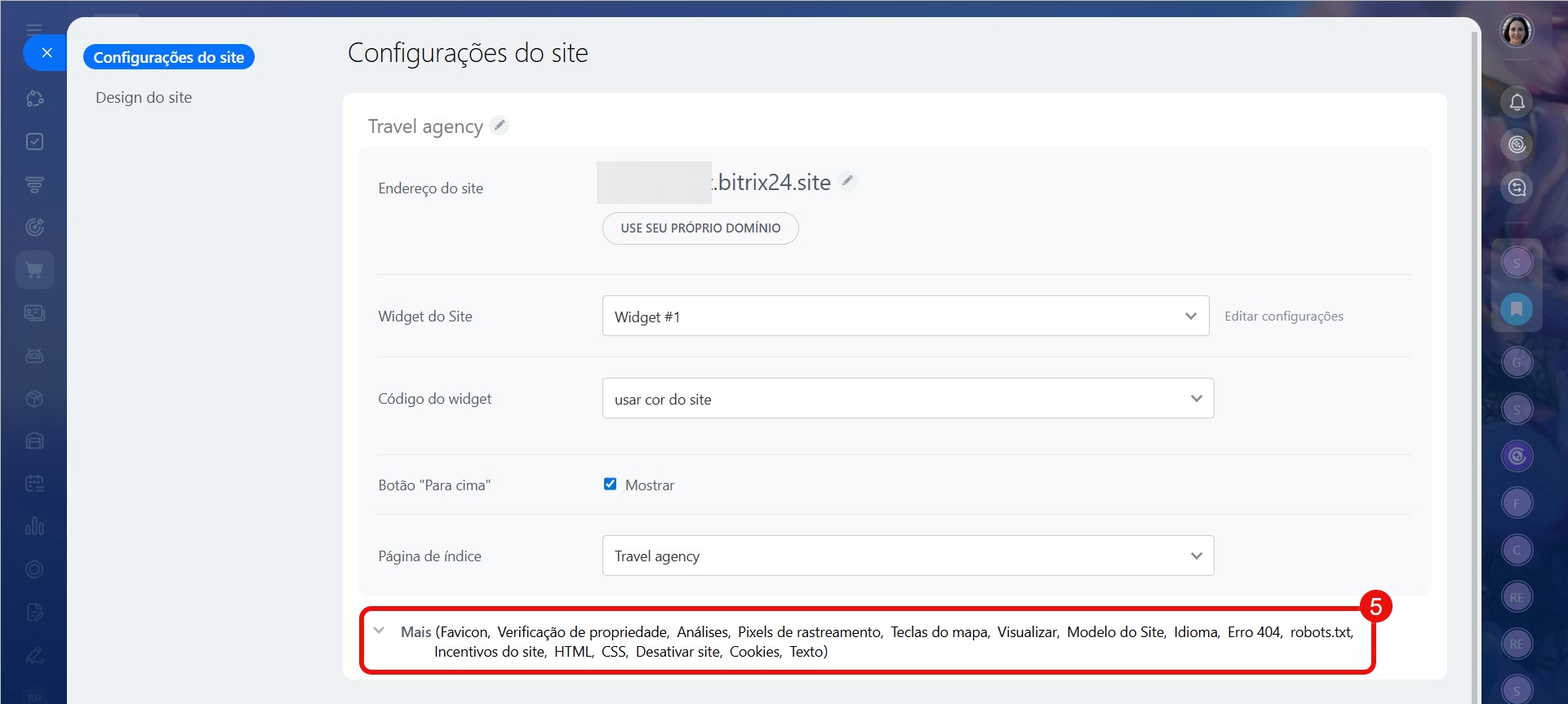Click the Editar configurações link
Screen dimensions: 1568x704
[1284, 317]
